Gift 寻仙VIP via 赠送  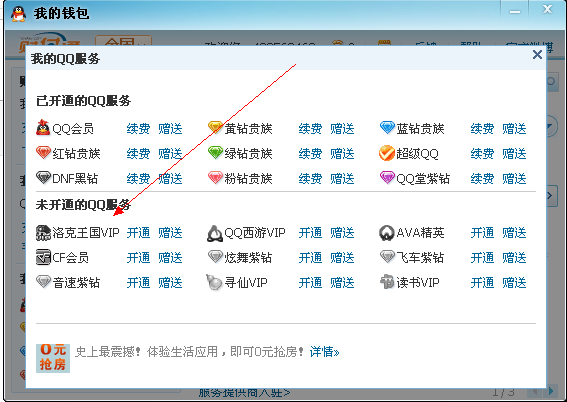click(342, 283)
